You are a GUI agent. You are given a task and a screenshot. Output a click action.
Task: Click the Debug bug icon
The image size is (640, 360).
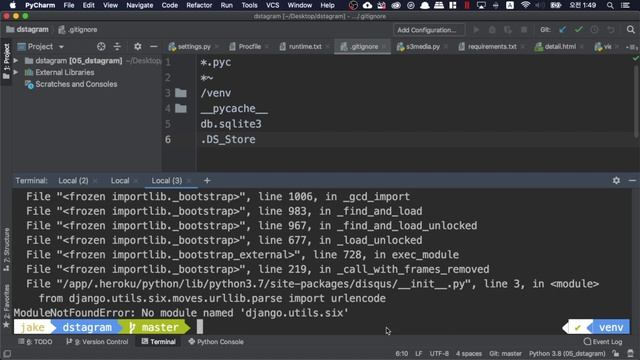tap(492, 30)
